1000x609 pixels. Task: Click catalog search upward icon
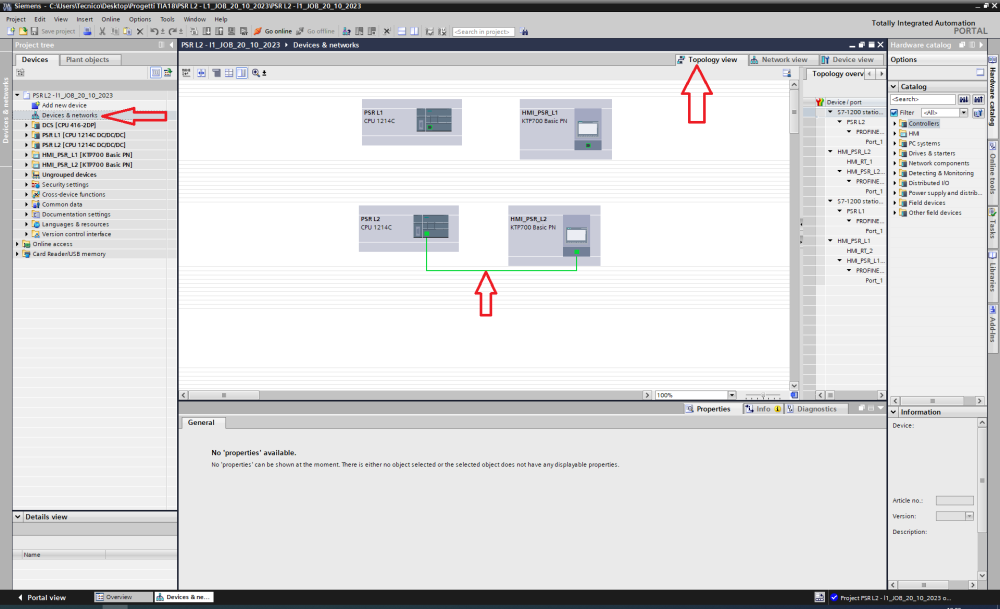[x=978, y=99]
